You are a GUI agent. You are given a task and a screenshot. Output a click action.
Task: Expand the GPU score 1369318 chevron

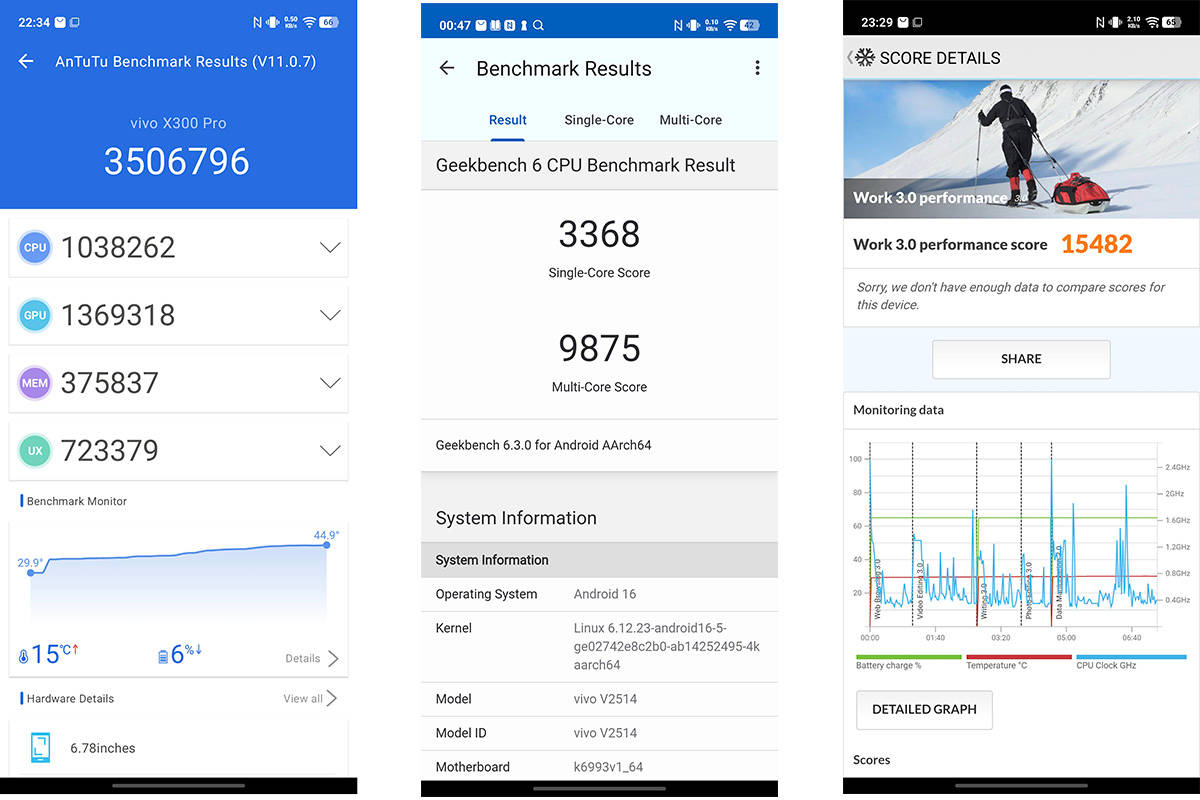pos(330,315)
